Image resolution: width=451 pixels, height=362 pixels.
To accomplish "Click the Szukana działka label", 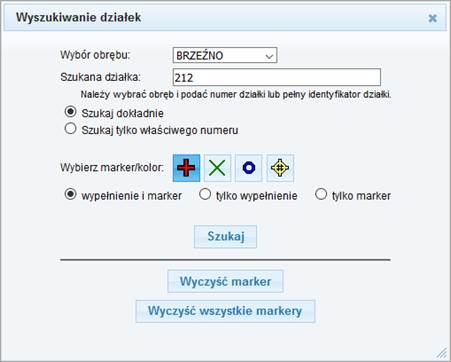I will click(x=100, y=77).
